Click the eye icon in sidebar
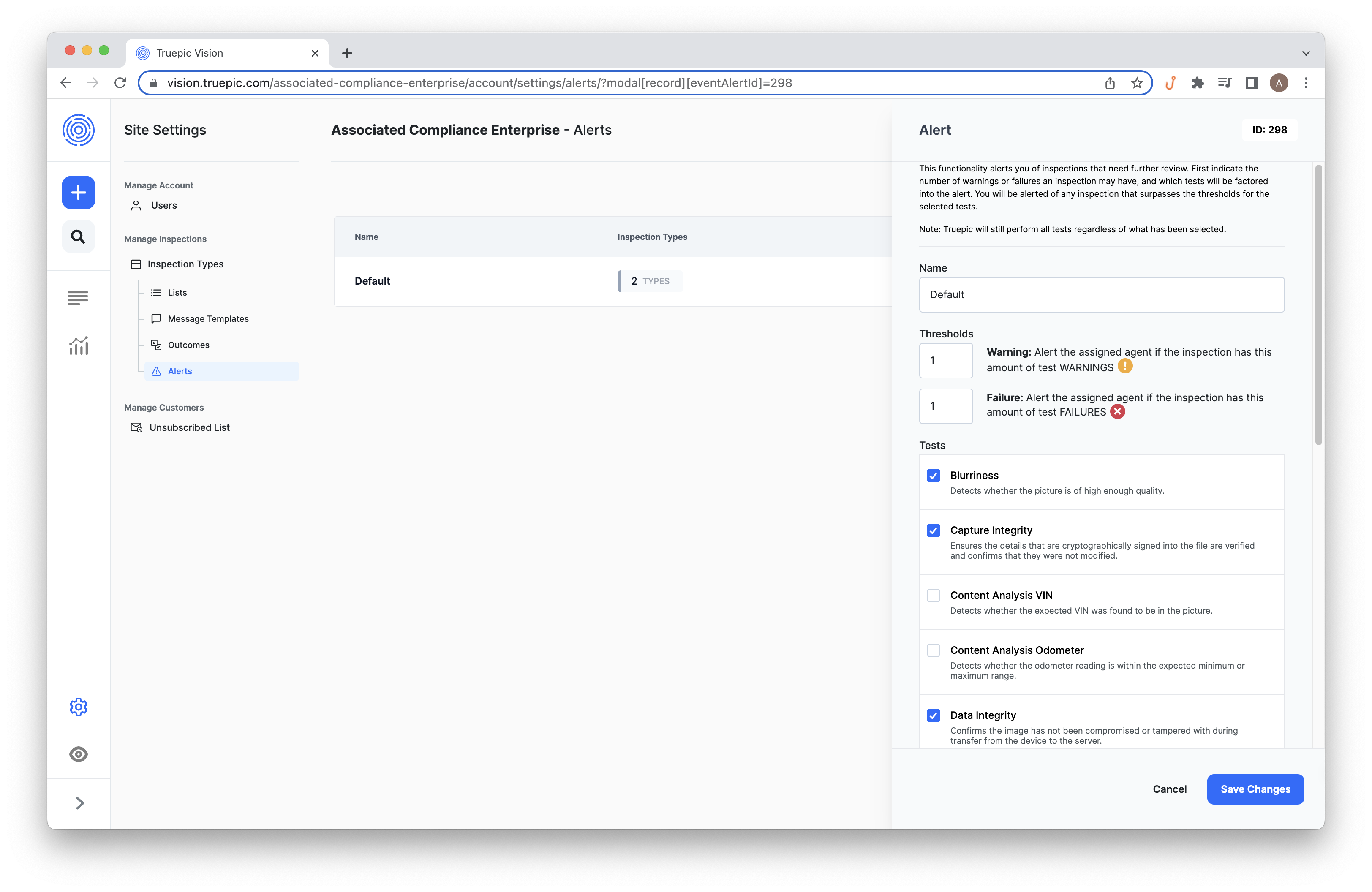Viewport: 1372px width, 892px height. pyautogui.click(x=79, y=754)
